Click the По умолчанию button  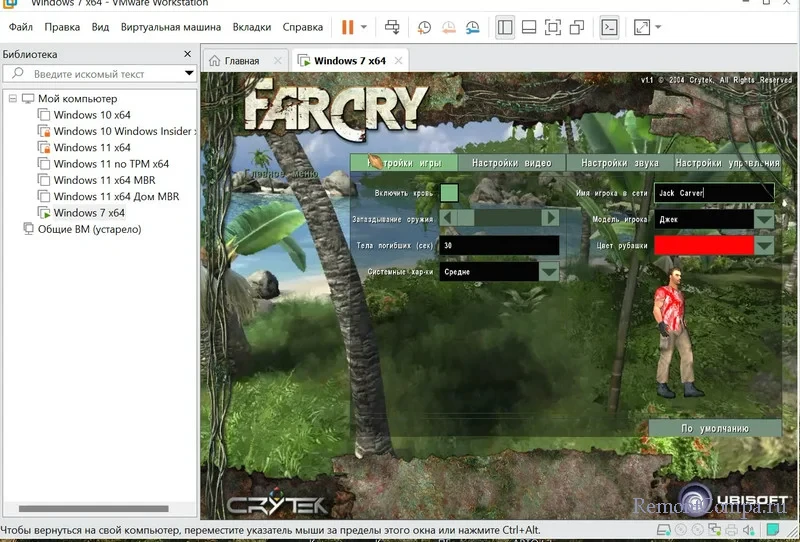pyautogui.click(x=715, y=428)
